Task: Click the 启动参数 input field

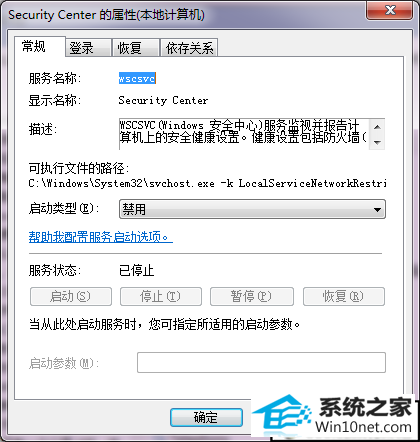Action: click(x=261, y=362)
